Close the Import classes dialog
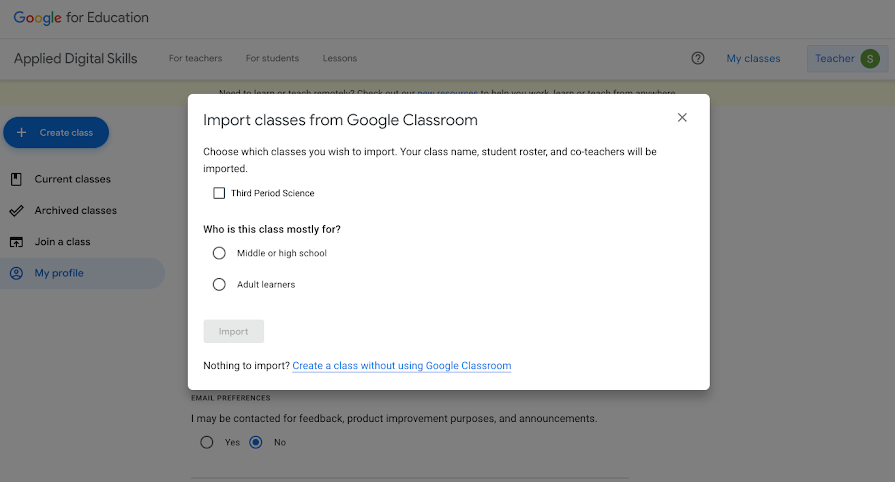 pyautogui.click(x=682, y=118)
